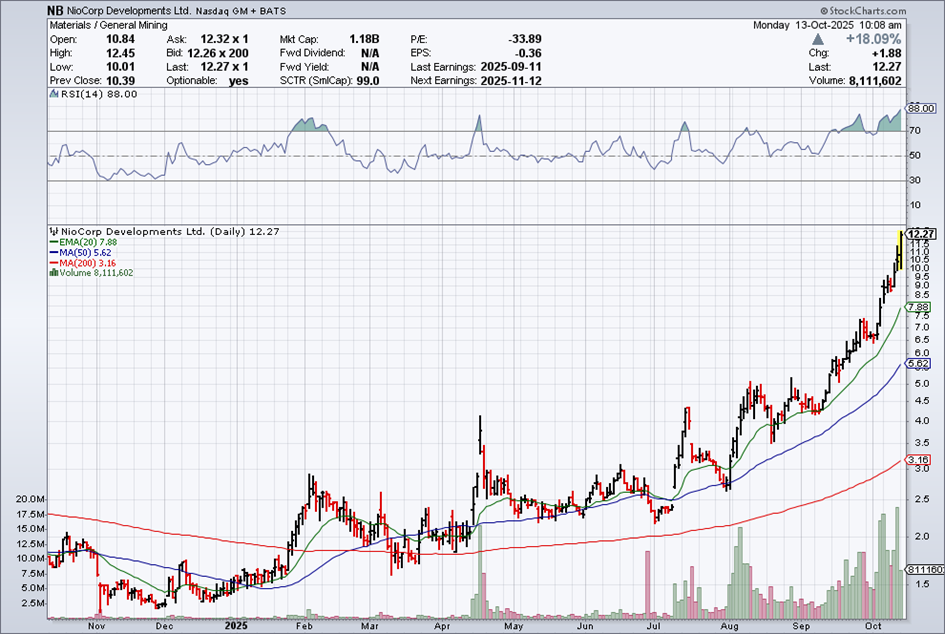This screenshot has height=634, width=945.
Task: Click the Open value 10.84
Action: point(120,39)
